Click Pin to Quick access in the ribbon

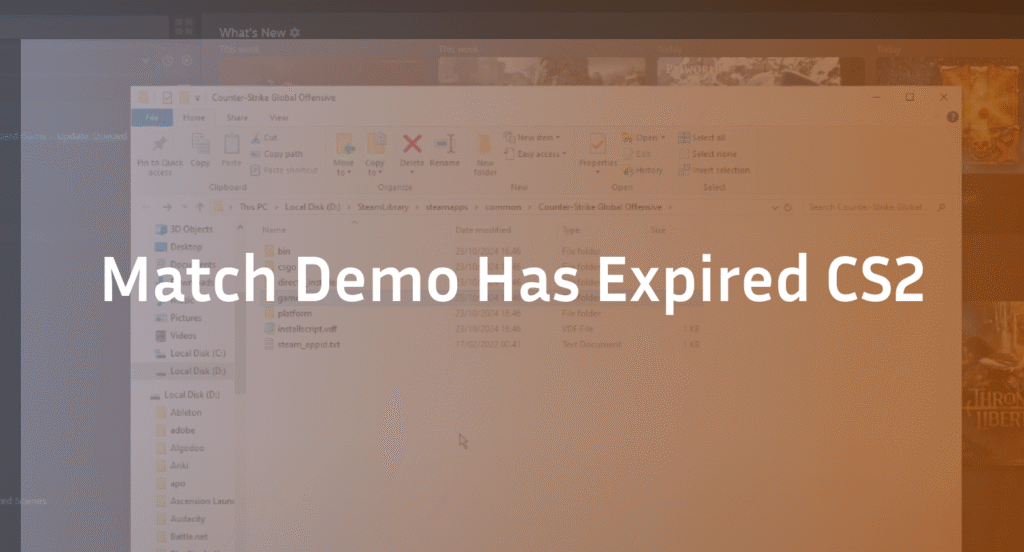click(x=160, y=155)
